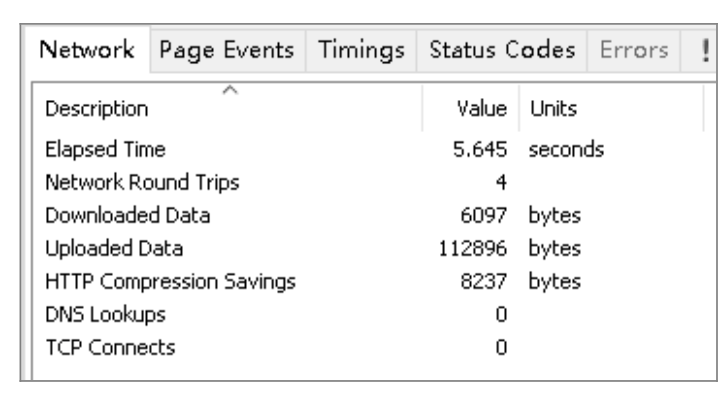Click the sort arrow above Description
The height and width of the screenshot is (394, 728).
coord(230,90)
